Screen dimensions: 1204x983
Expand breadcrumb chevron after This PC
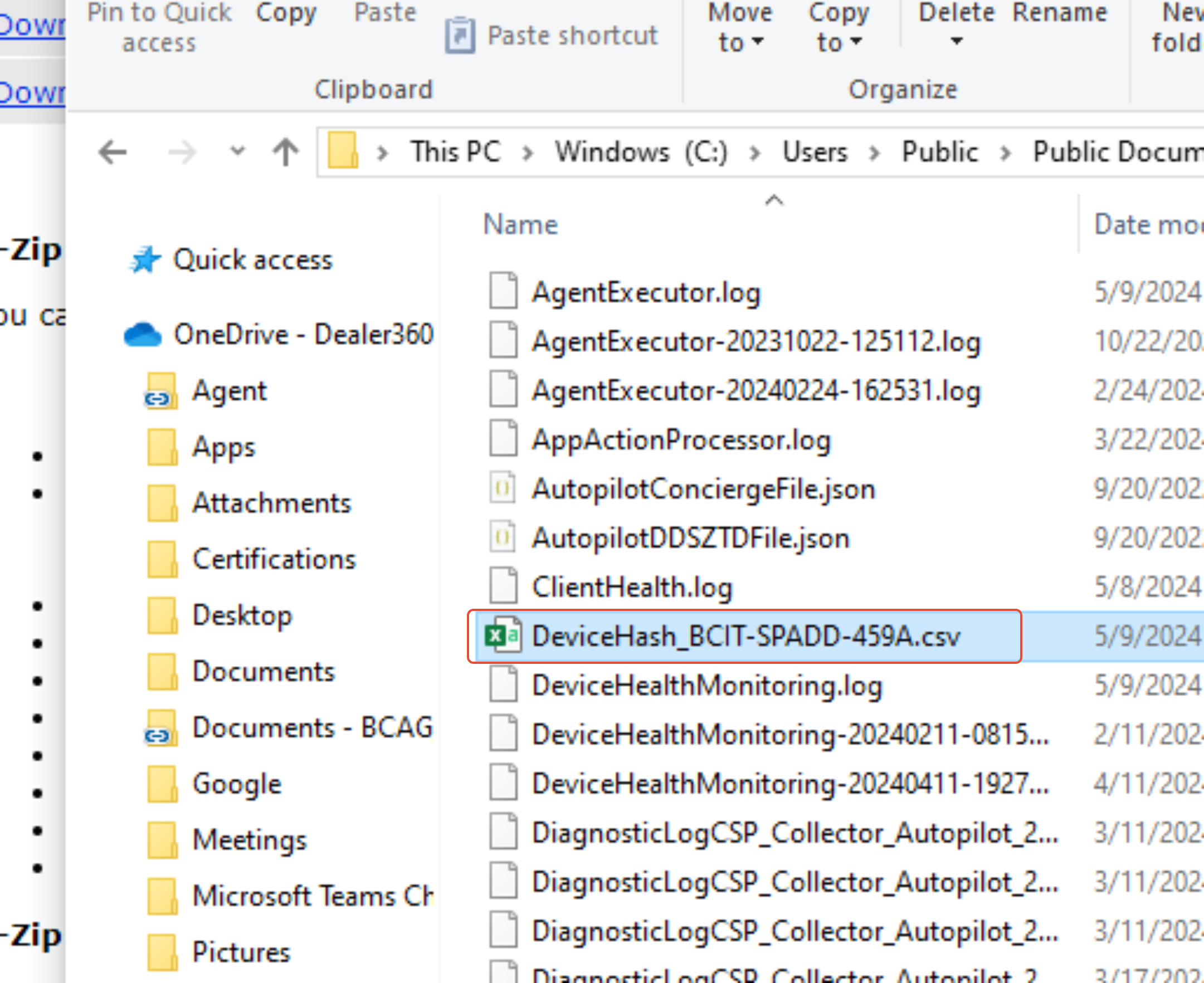coord(527,153)
